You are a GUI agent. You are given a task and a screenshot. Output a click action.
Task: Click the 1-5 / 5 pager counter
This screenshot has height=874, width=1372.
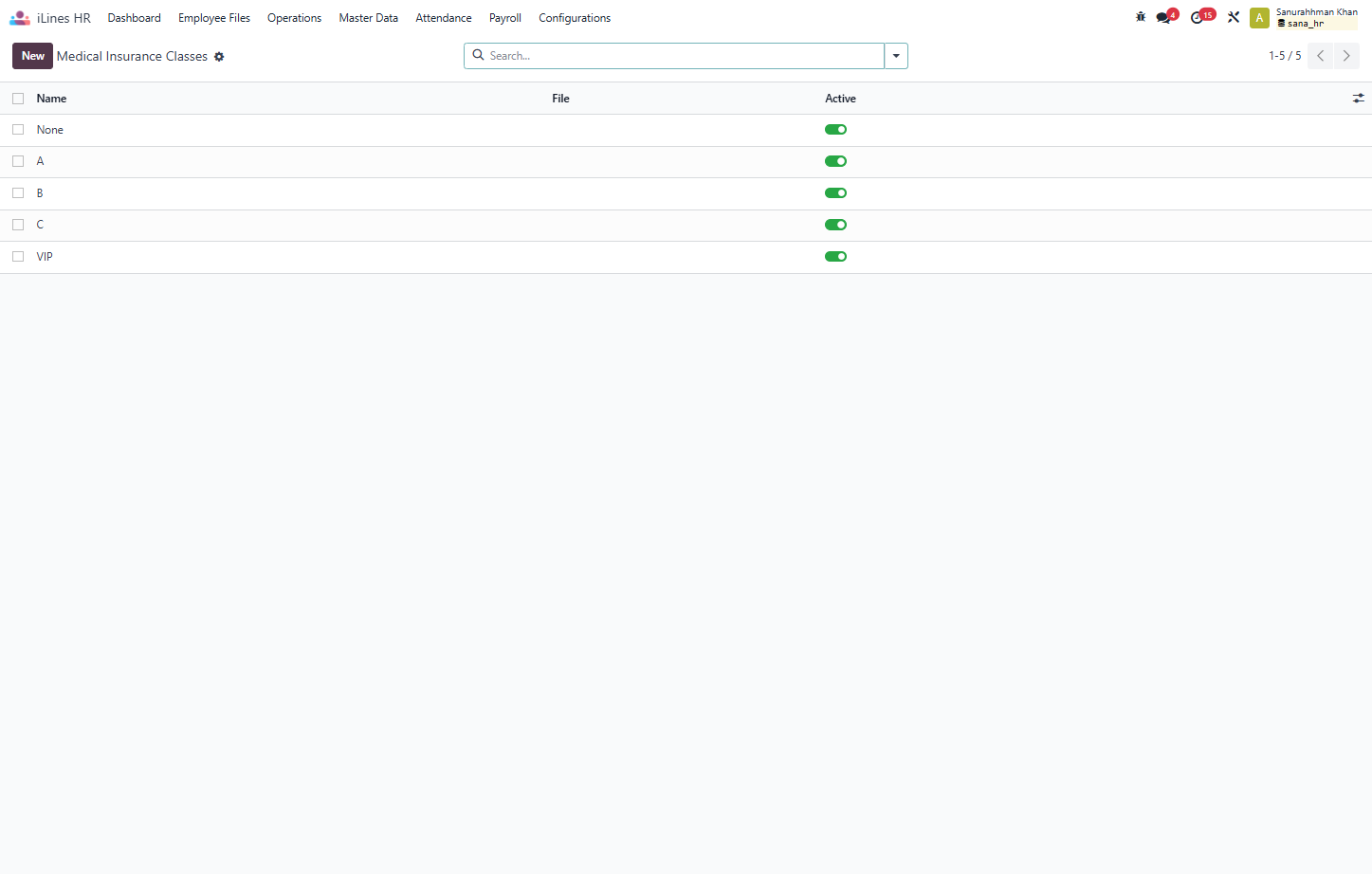coord(1285,56)
